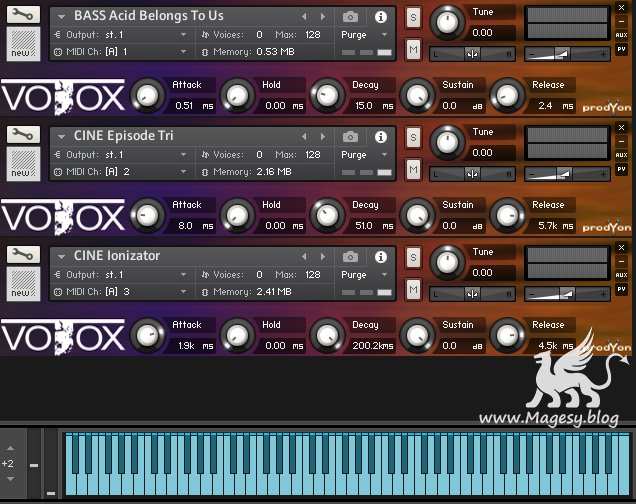
Task: Remove the BASS Acid Belongs To Us instrument with X
Action: [x=621, y=8]
